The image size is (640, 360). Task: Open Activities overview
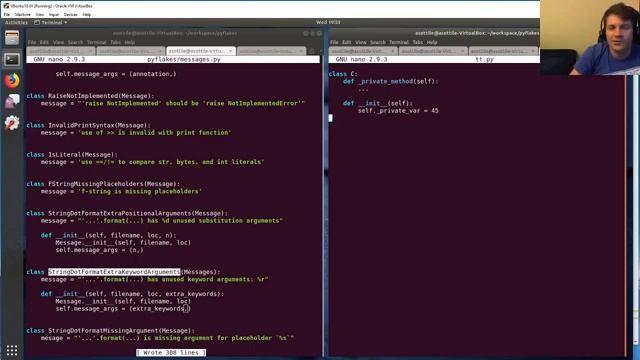coord(16,22)
